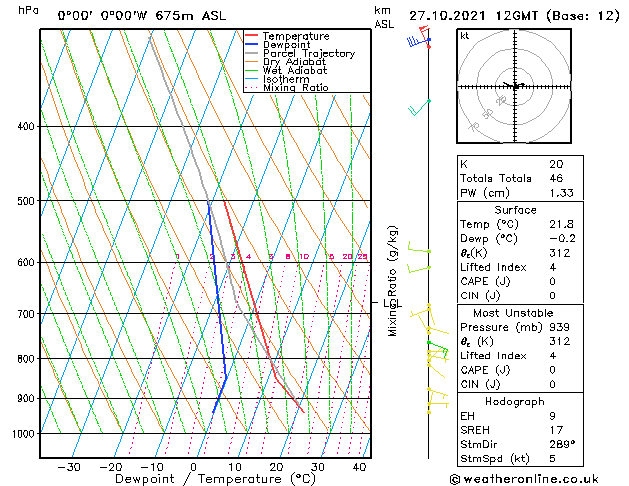Image resolution: width=629 pixels, height=486 pixels.
Task: Click the blue wind barb at top
Action: tap(415, 41)
